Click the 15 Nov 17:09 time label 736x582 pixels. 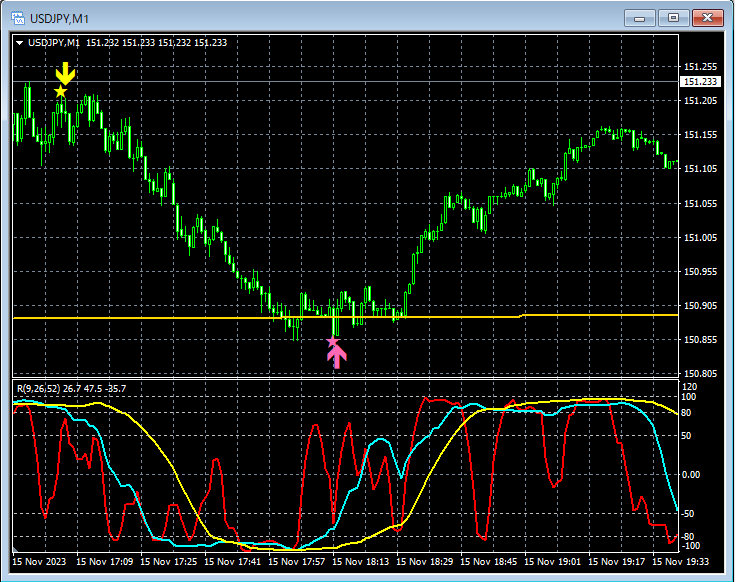[x=104, y=561]
